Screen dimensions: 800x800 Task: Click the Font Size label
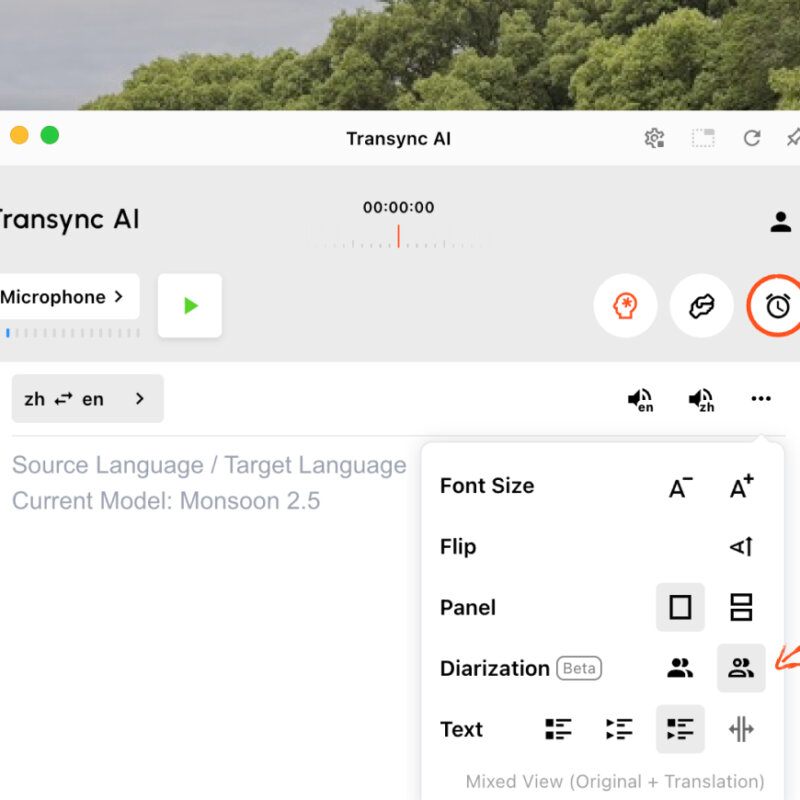(487, 486)
